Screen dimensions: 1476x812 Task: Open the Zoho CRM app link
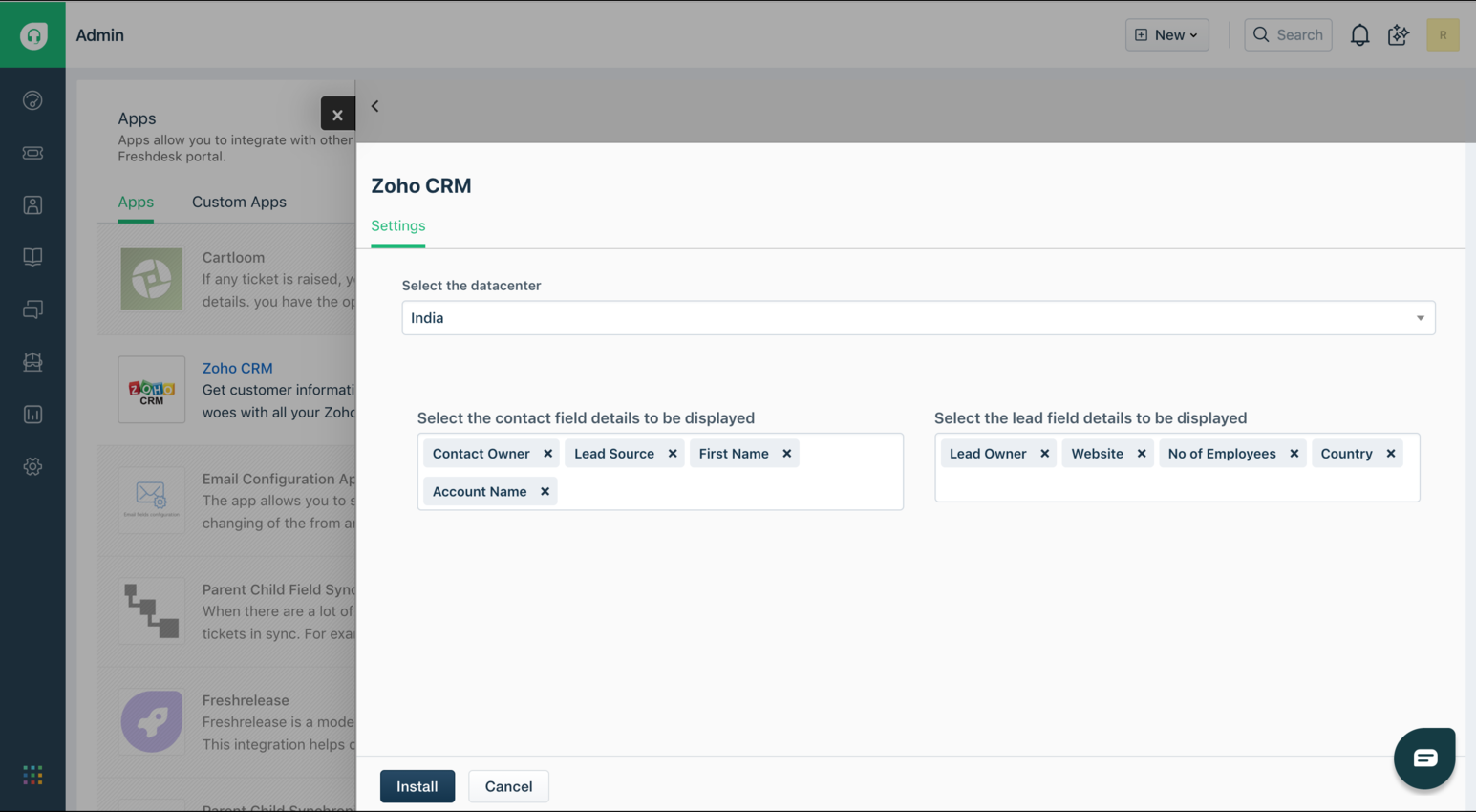tap(237, 368)
